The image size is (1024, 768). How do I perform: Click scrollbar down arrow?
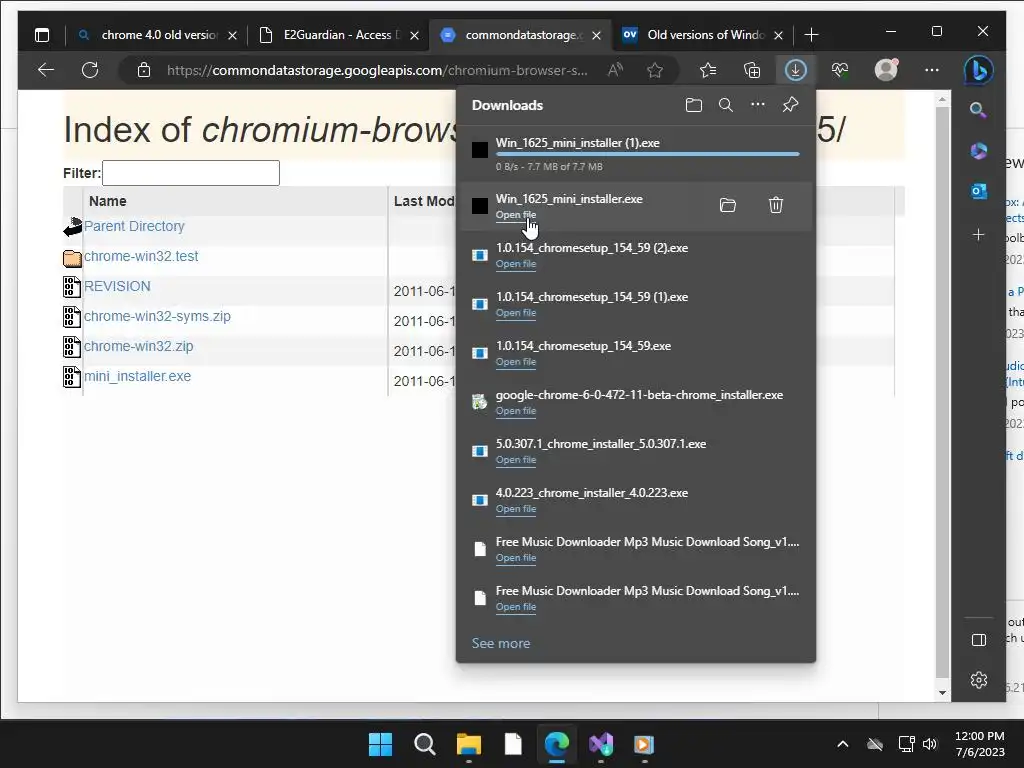tap(942, 693)
